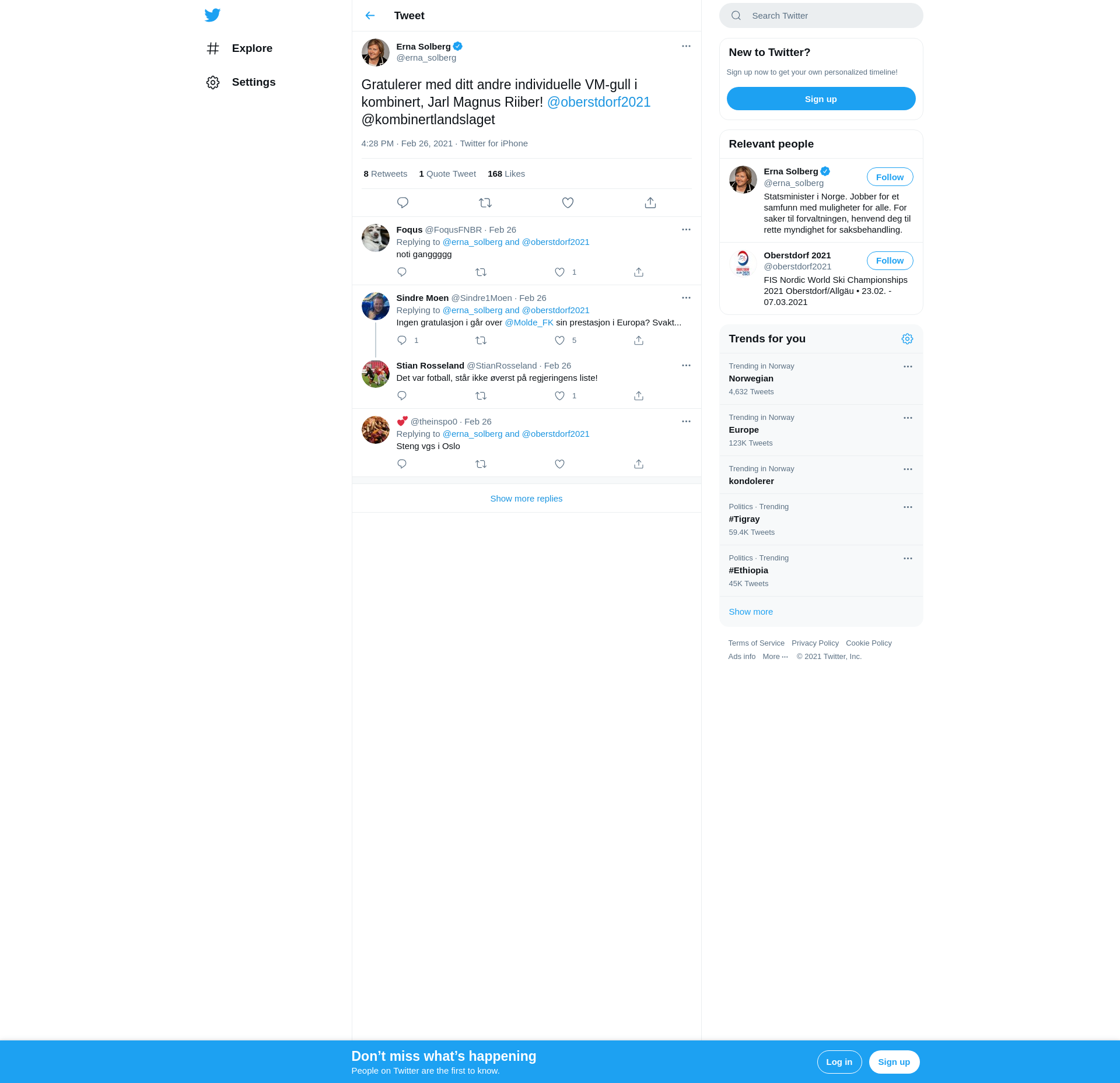This screenshot has width=1120, height=1083.
Task: Share Erna Solberg's main tweet
Action: click(650, 203)
